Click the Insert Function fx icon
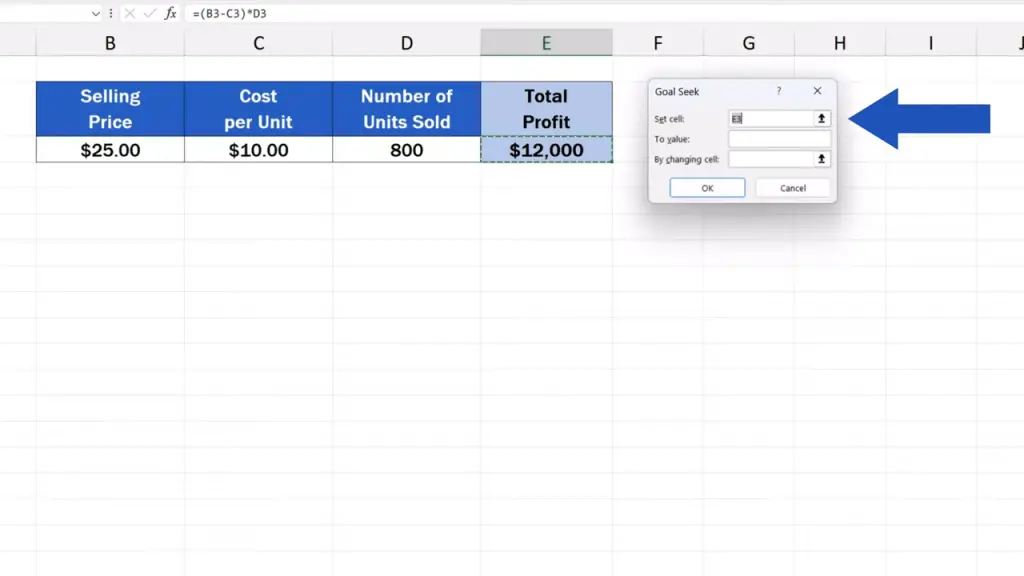 [171, 14]
